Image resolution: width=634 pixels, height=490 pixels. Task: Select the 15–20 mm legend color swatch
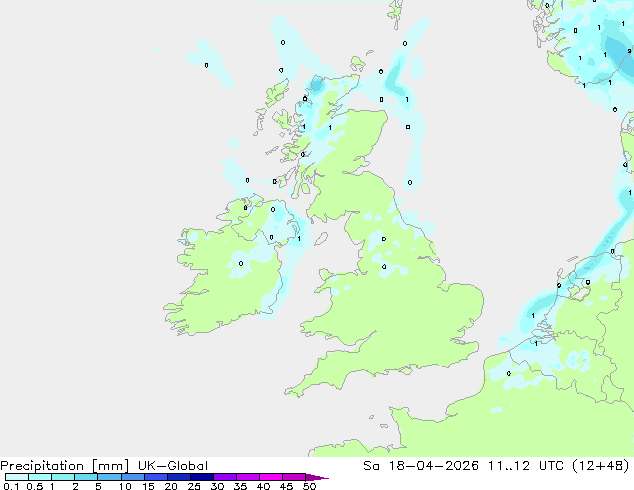click(x=156, y=477)
